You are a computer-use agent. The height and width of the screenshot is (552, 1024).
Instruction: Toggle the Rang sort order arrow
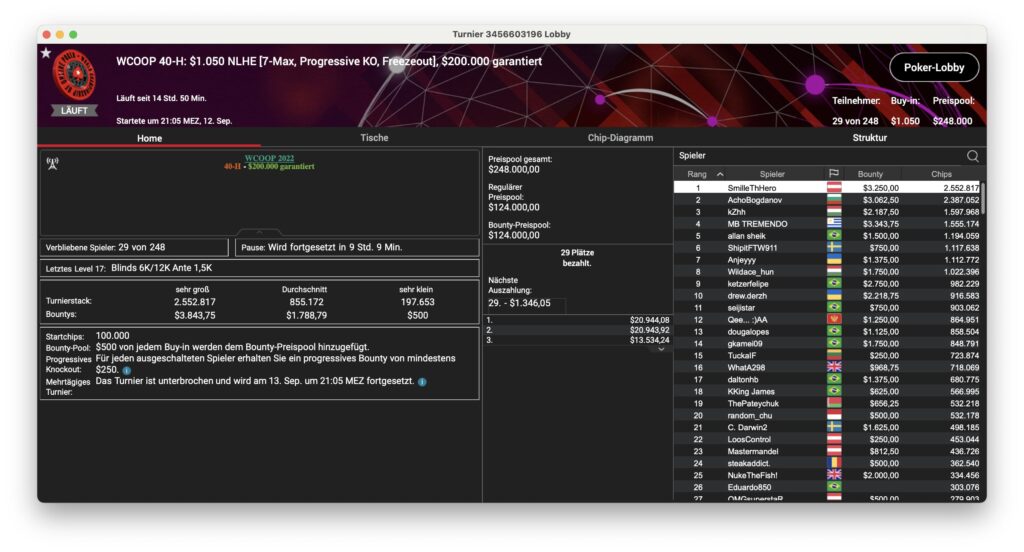720,174
